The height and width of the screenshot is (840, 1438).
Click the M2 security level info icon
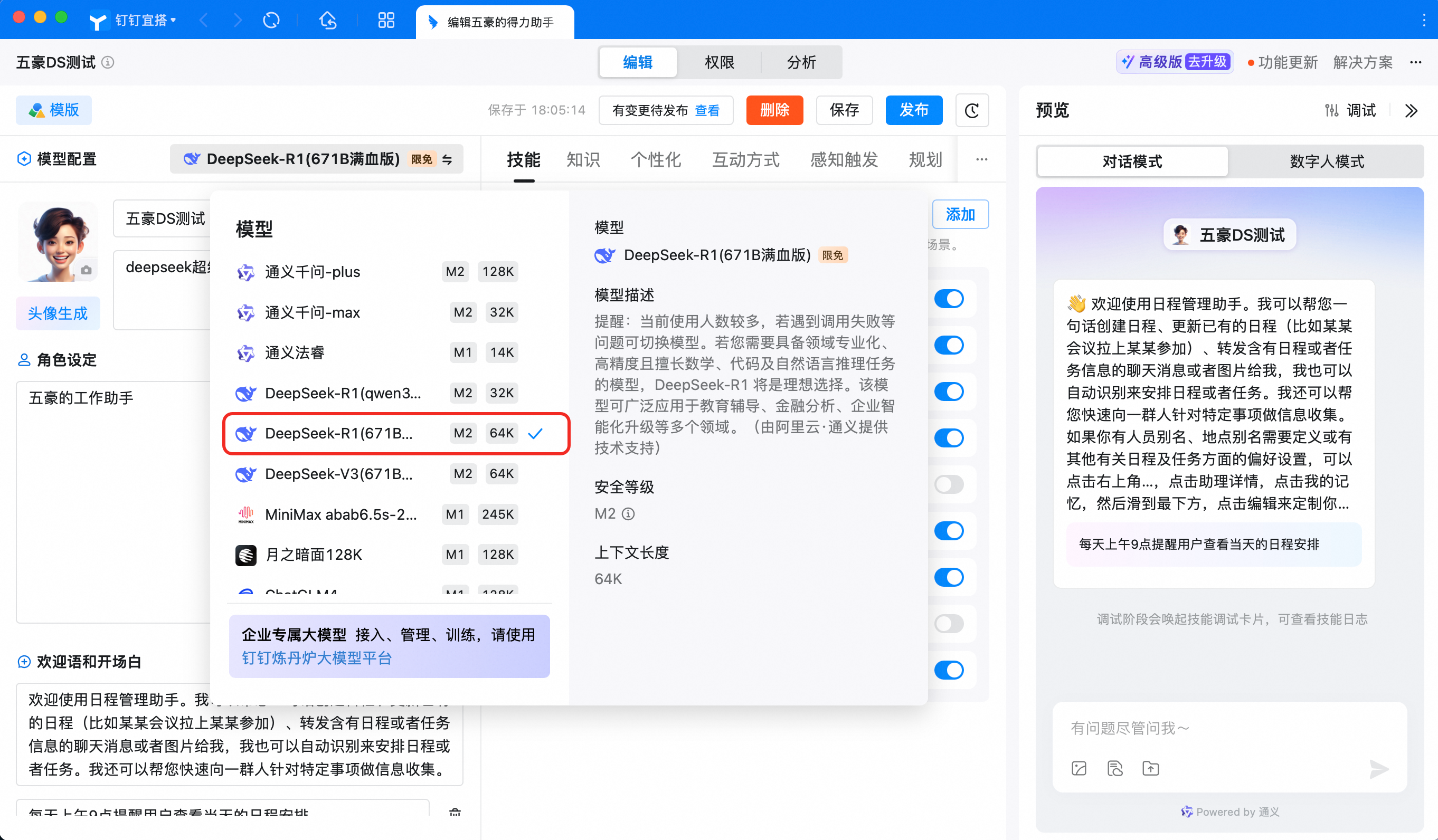point(628,514)
